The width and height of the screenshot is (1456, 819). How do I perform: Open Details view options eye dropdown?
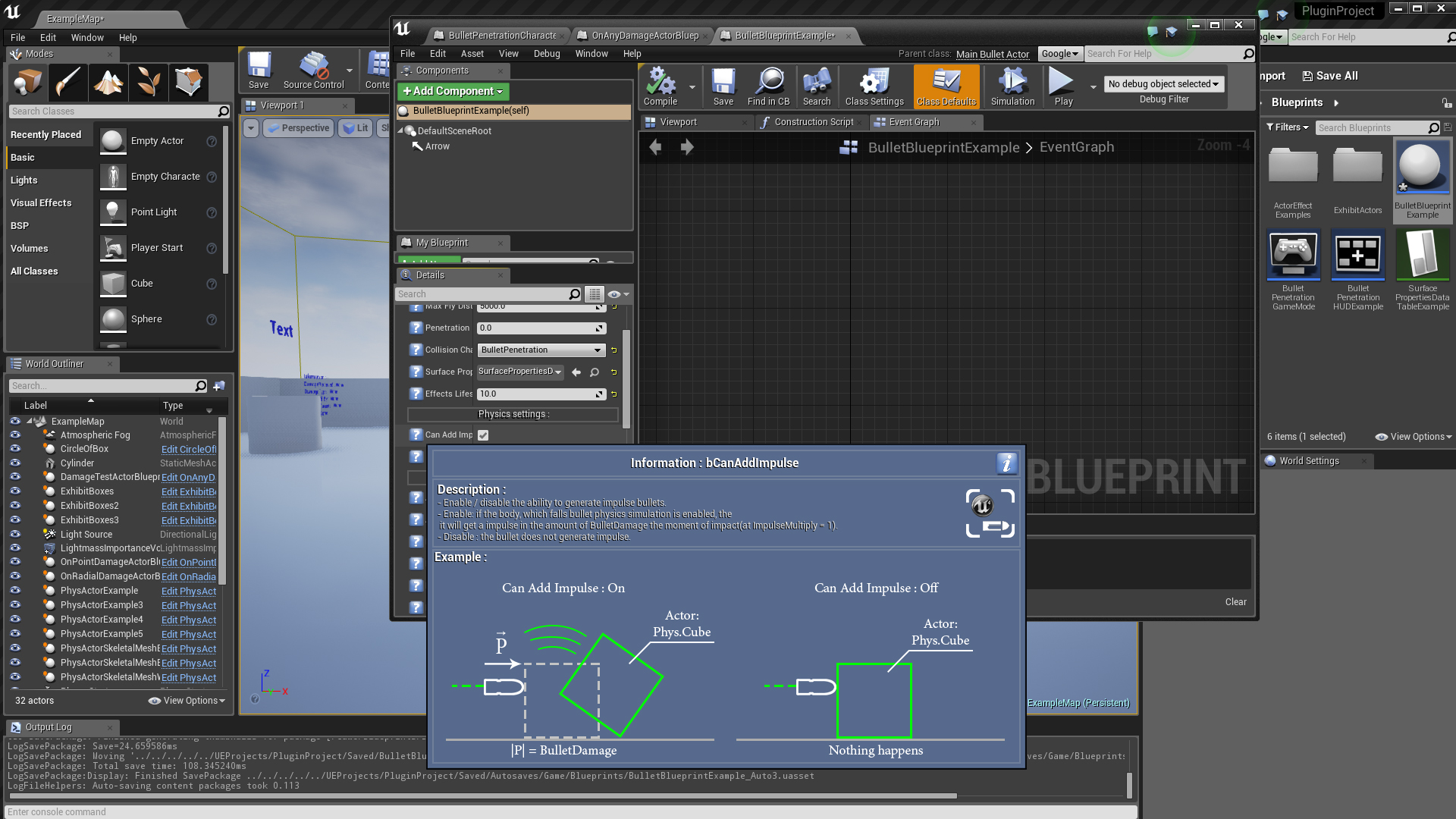click(x=618, y=294)
